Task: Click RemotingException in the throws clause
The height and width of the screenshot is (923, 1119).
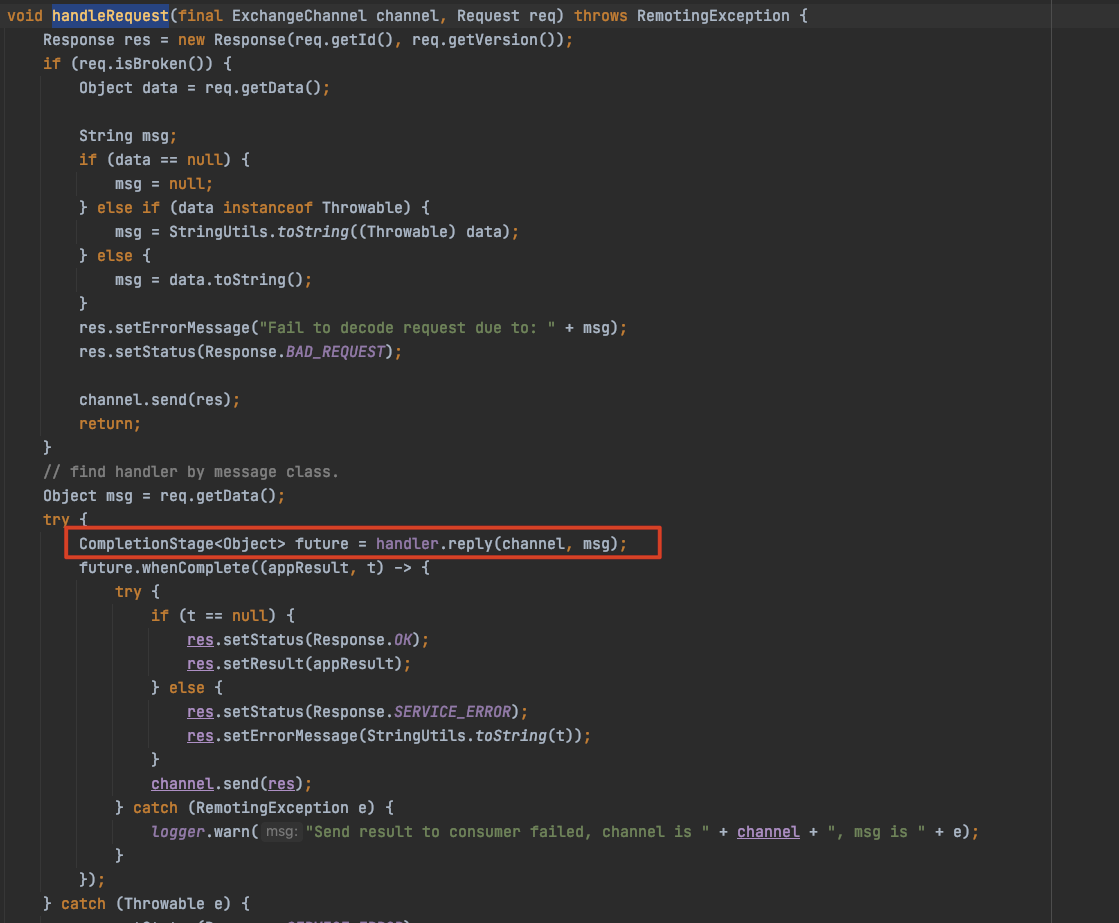Action: pos(713,16)
